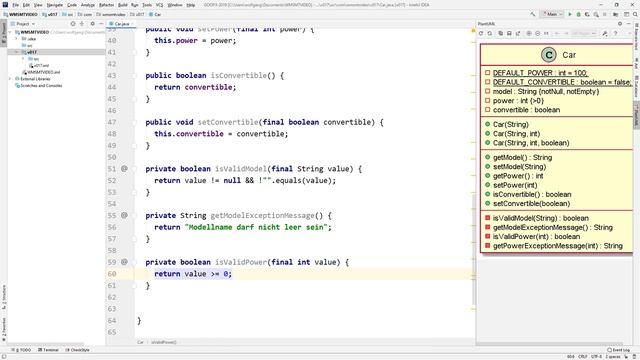Select Scratches and Consoles tree item
The width and height of the screenshot is (640, 360).
[x=38, y=86]
